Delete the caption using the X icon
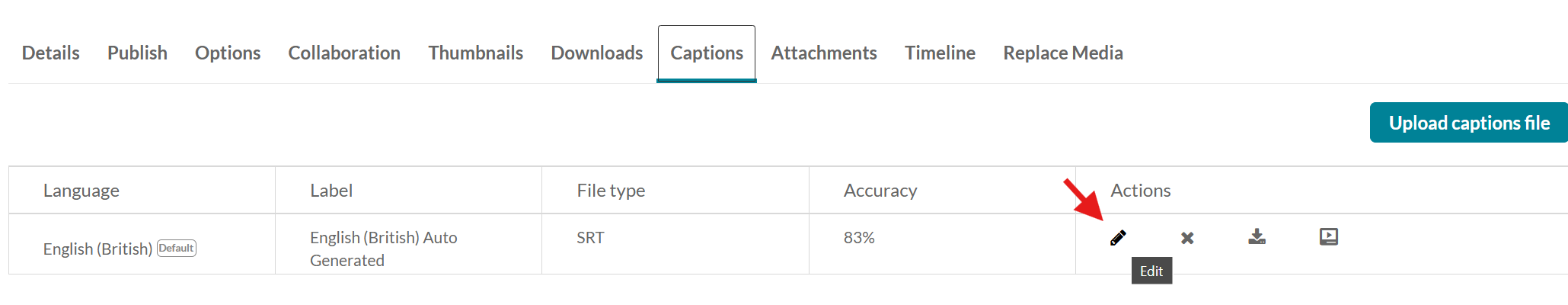This screenshot has height=305, width=1568. [1187, 238]
